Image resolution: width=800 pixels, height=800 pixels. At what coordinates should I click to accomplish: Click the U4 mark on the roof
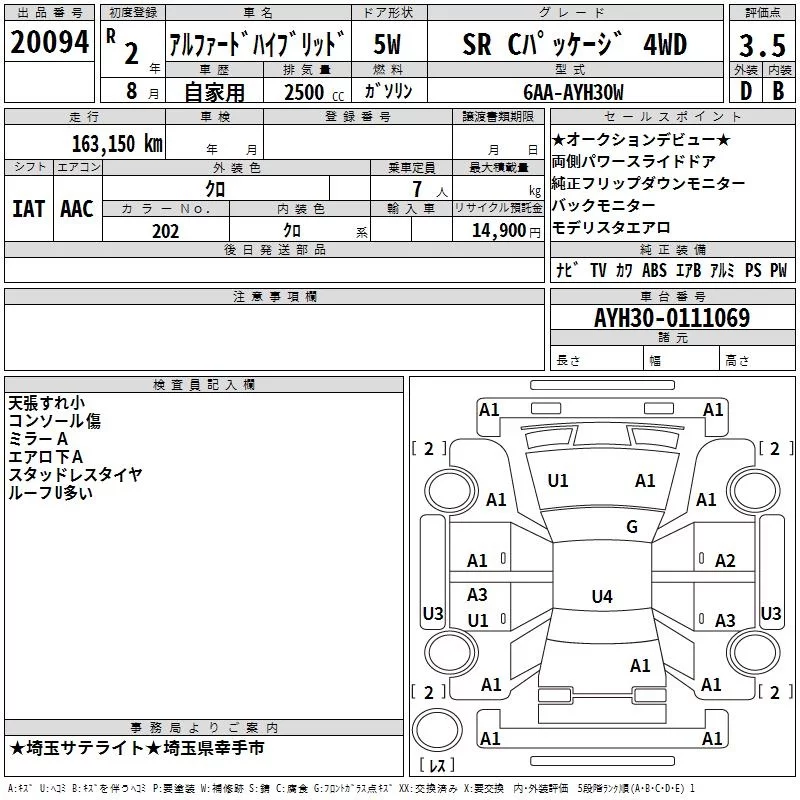coord(602,596)
